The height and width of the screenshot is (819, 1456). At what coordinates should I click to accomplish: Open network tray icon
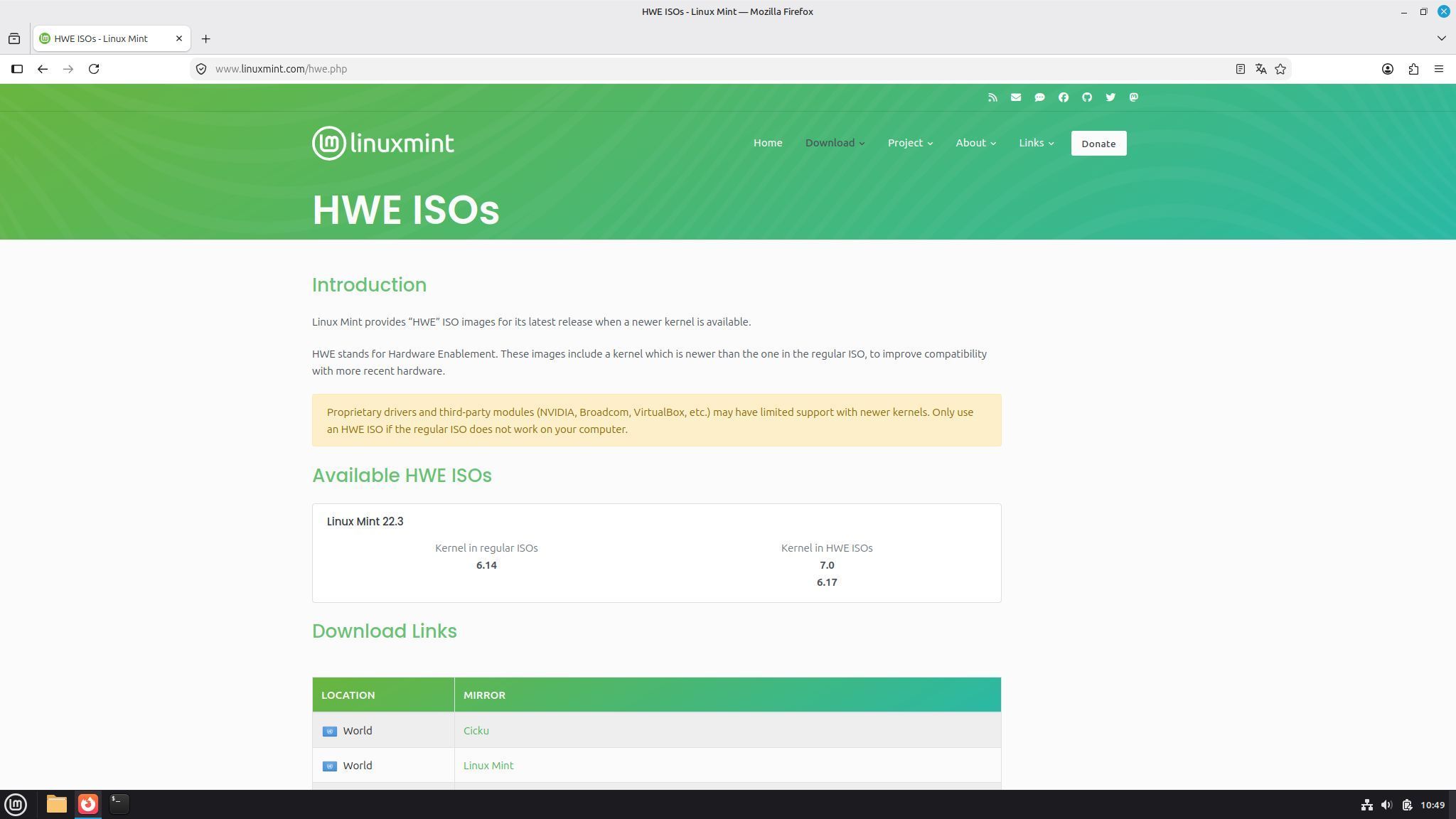(1366, 805)
